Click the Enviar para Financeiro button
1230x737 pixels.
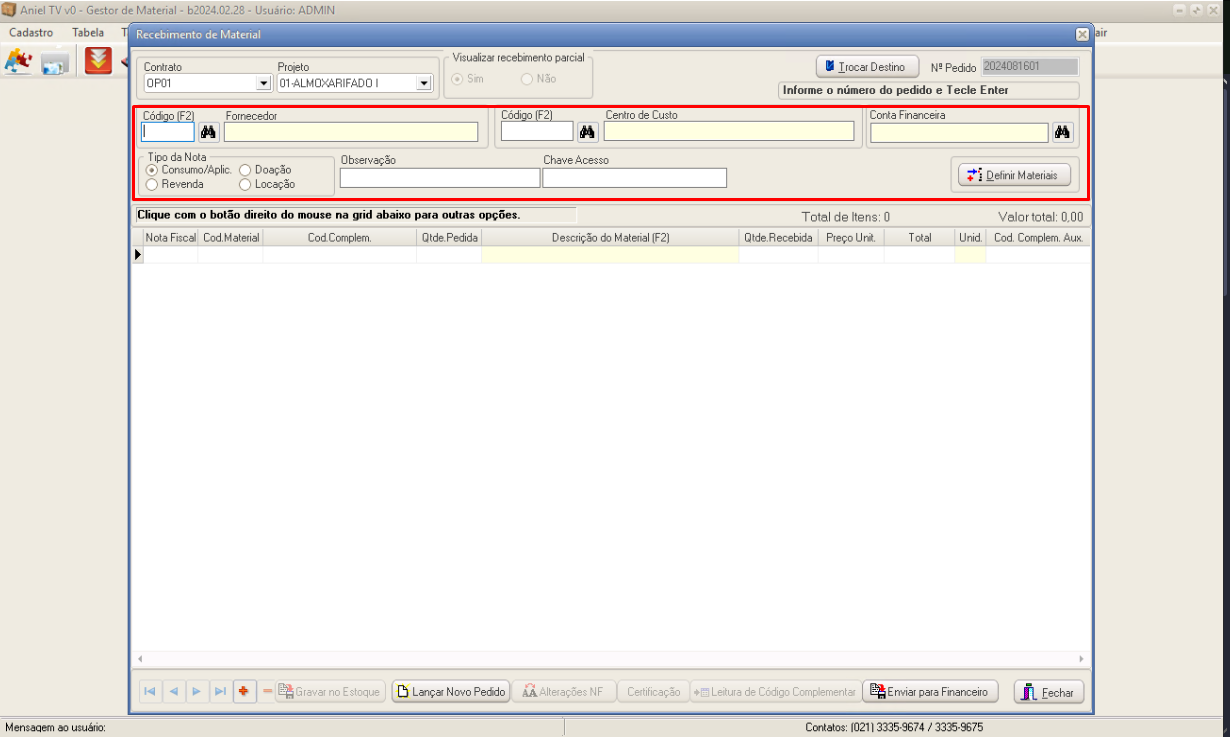coord(930,692)
